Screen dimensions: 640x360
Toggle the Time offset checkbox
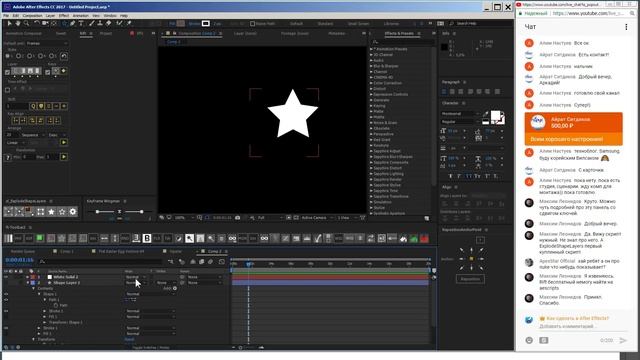[x=7, y=90]
